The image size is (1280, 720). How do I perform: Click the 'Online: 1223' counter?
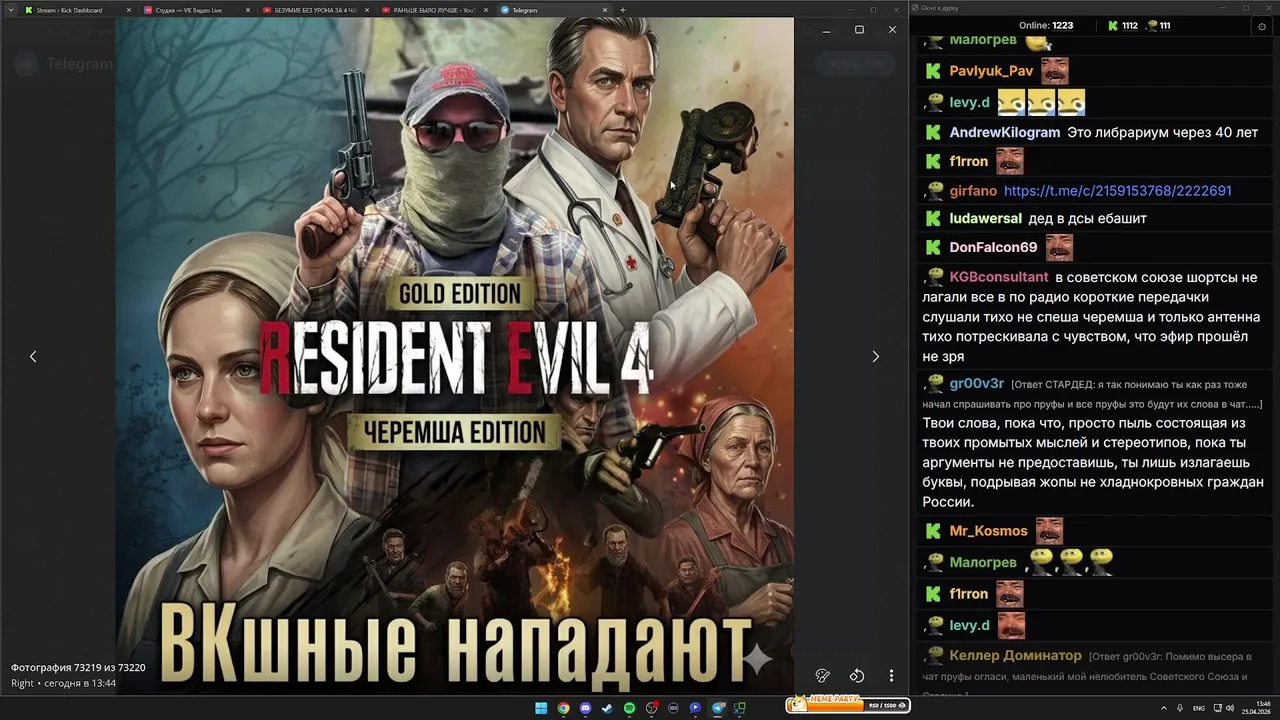pos(1046,26)
